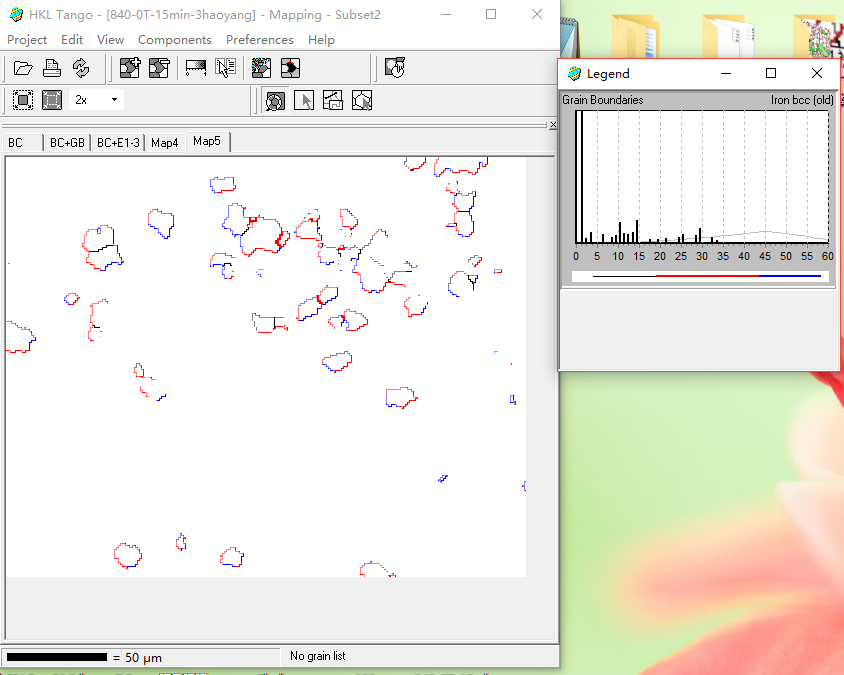Open the Project menu
This screenshot has width=844, height=675.
pyautogui.click(x=27, y=40)
